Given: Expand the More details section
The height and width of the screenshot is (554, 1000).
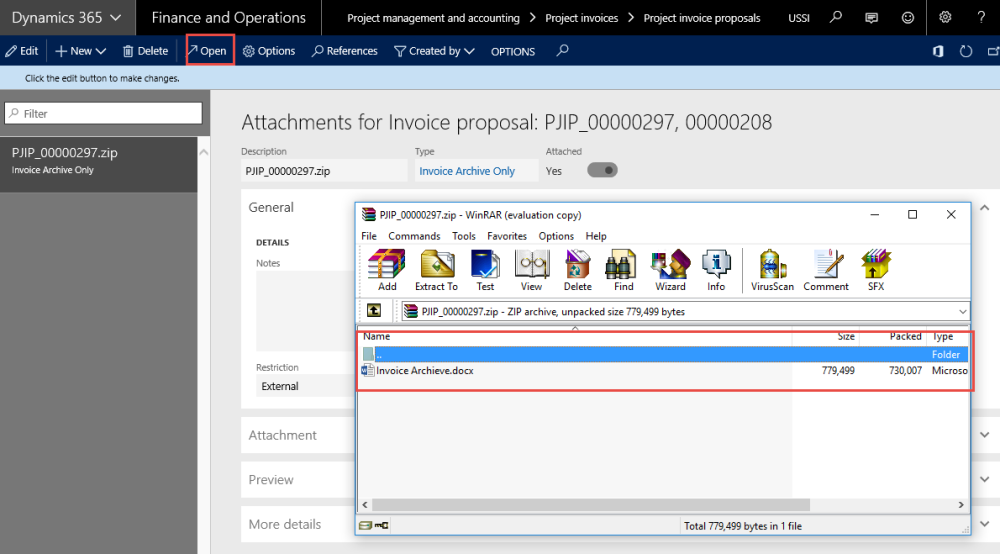Looking at the screenshot, I should 985,524.
